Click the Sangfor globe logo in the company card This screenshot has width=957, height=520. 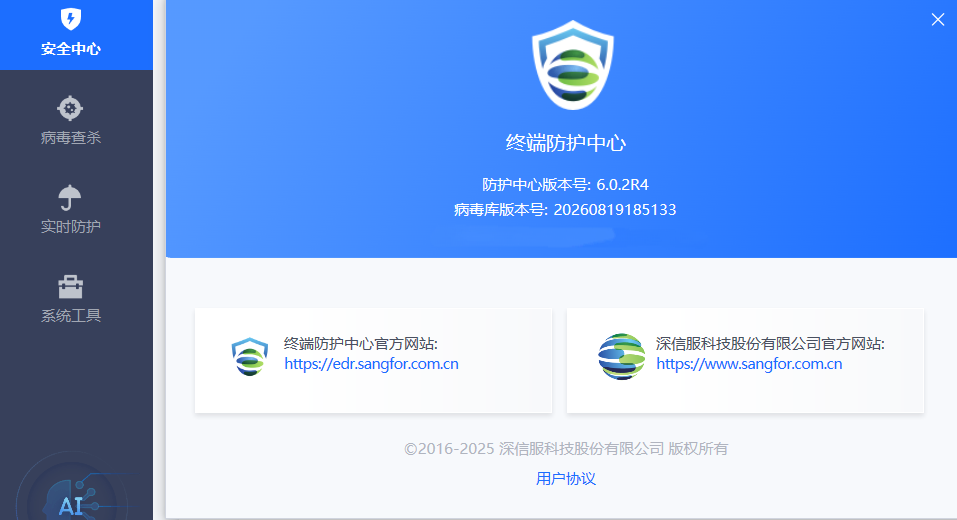(621, 356)
